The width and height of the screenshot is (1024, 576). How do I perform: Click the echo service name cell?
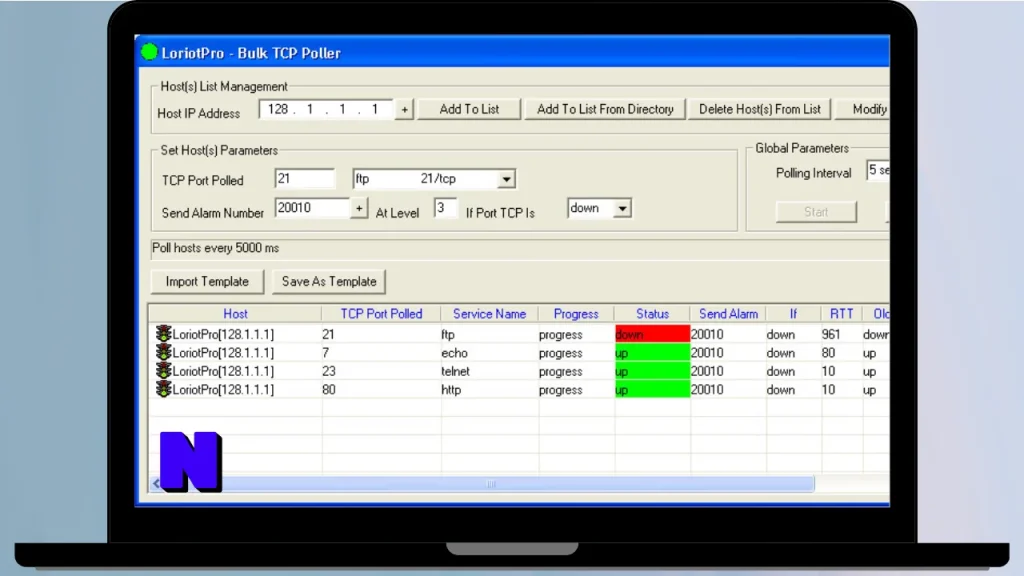click(x=455, y=353)
